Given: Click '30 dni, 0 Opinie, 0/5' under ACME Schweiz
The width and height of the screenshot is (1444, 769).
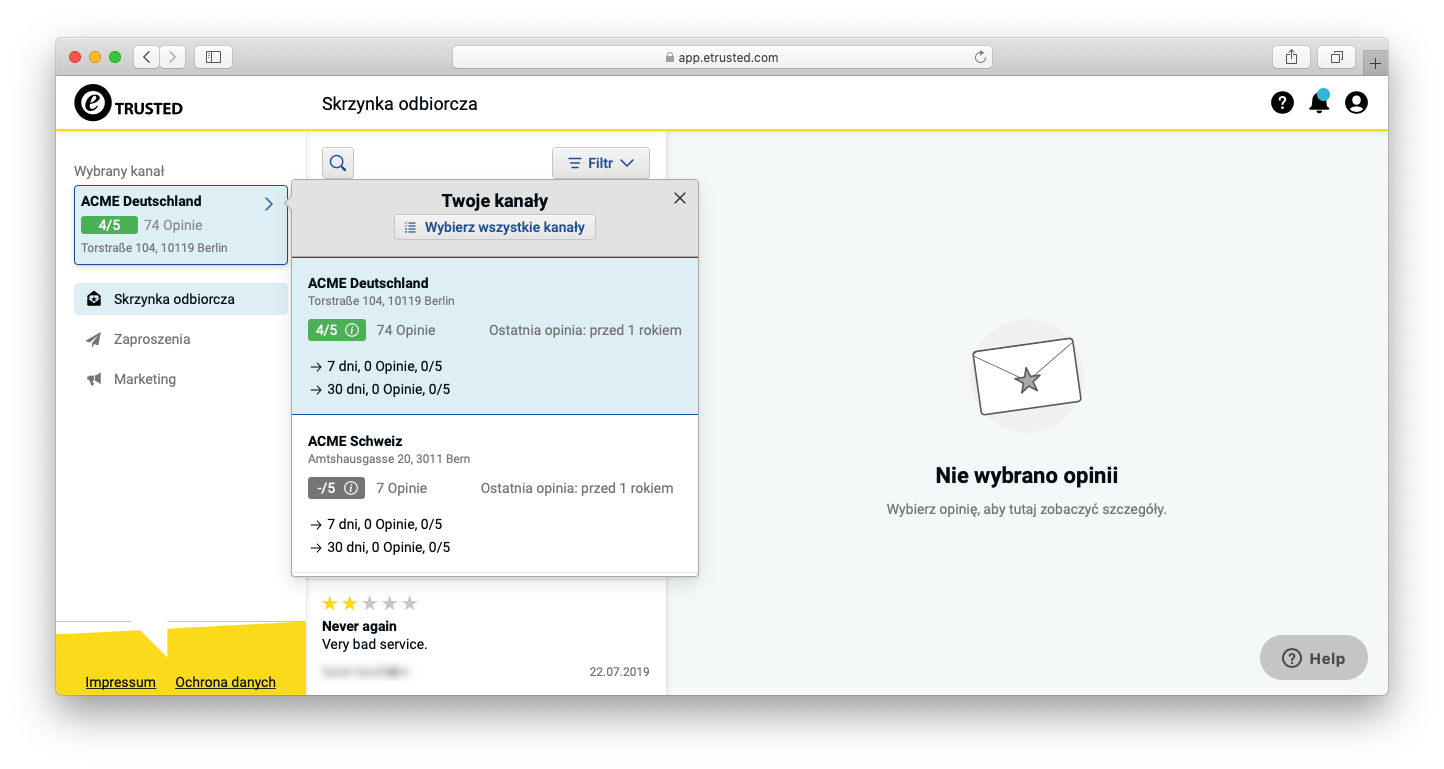Looking at the screenshot, I should pos(389,547).
